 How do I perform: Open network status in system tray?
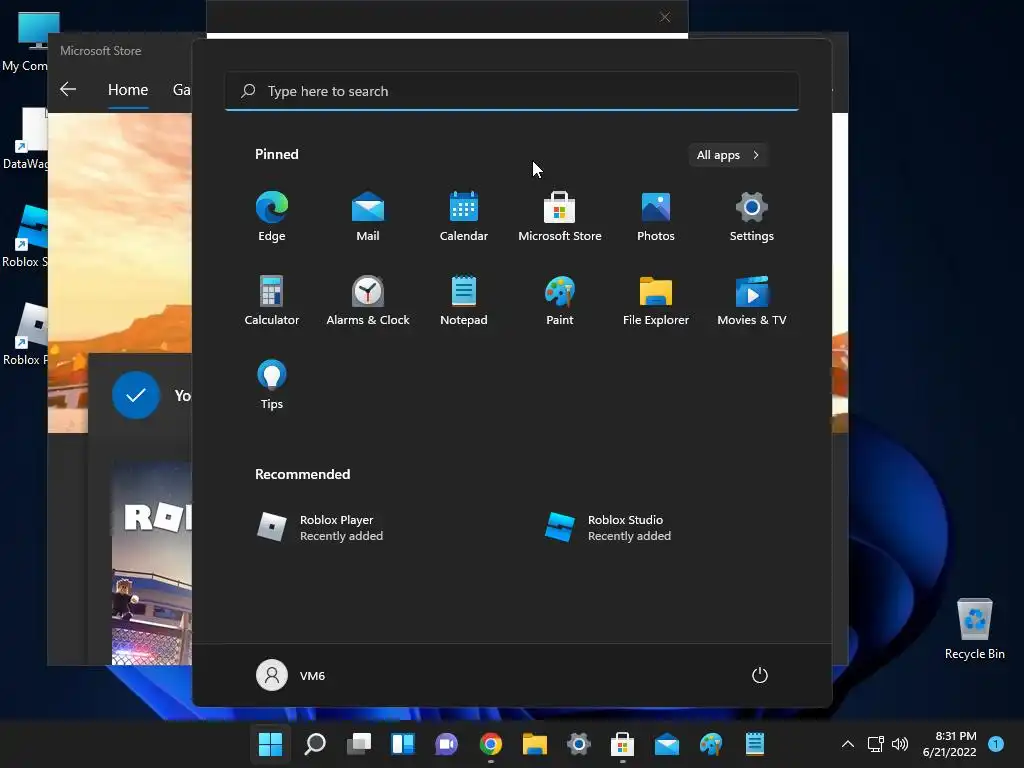pyautogui.click(x=876, y=744)
